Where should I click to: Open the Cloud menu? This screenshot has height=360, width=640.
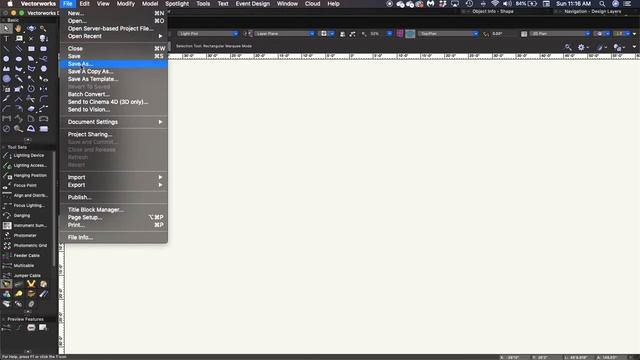[313, 4]
